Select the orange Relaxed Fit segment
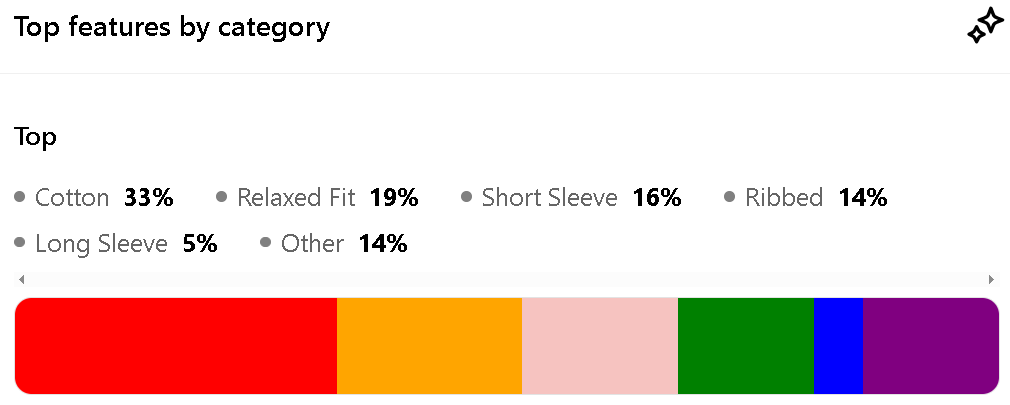 (x=430, y=346)
